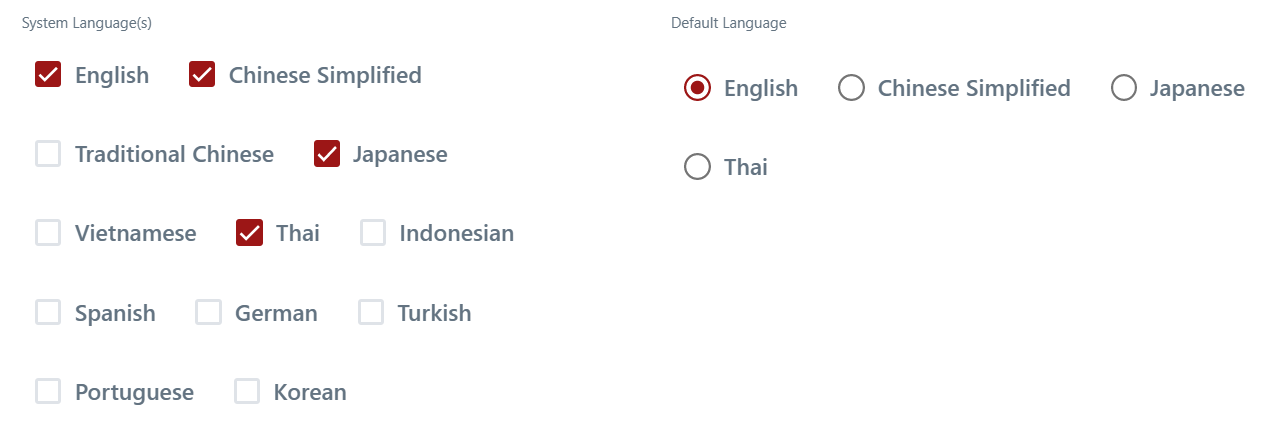The width and height of the screenshot is (1266, 432).
Task: Select English as default language radio
Action: 697,88
